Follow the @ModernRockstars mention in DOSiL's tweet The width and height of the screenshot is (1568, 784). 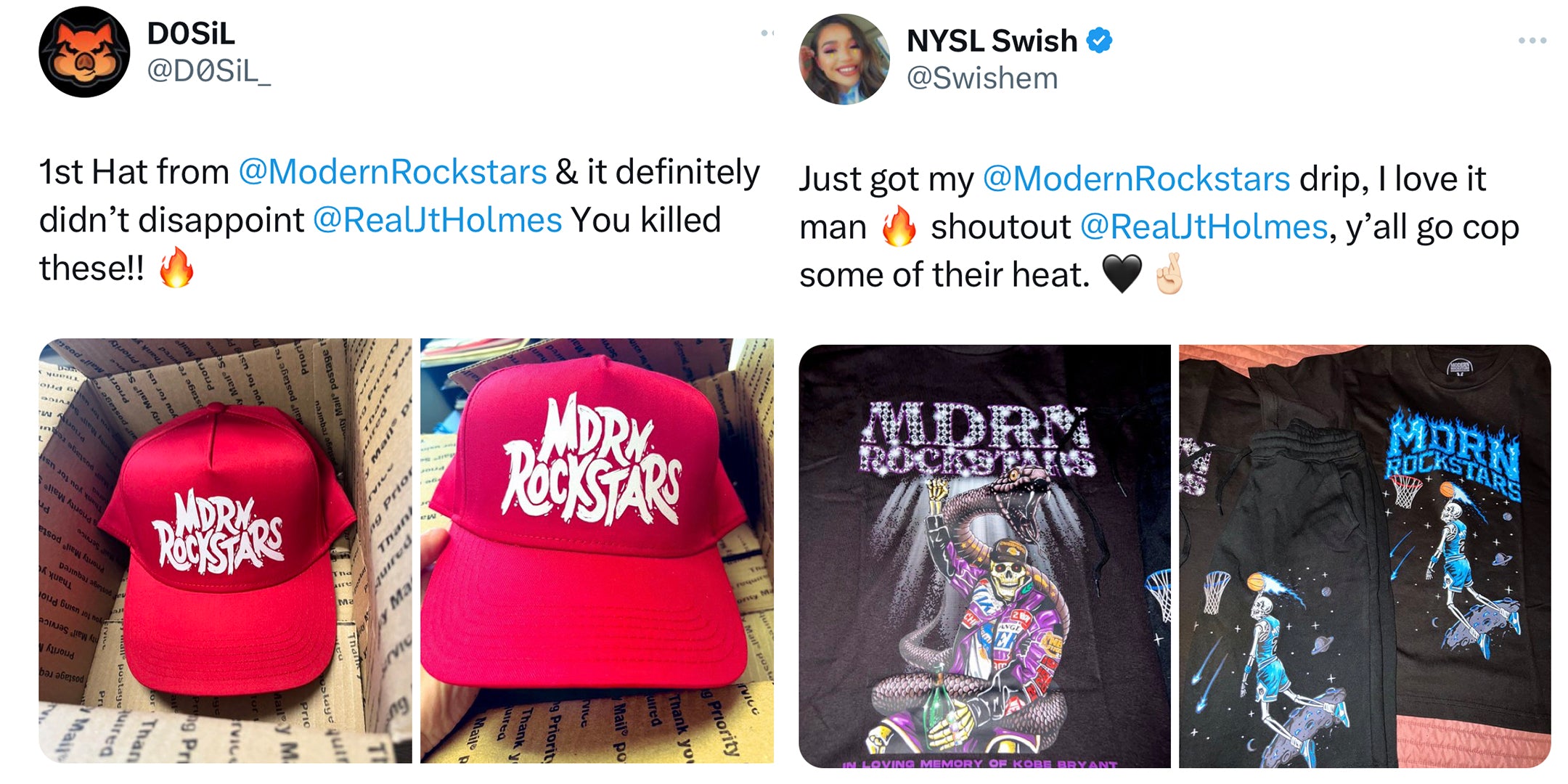point(393,173)
